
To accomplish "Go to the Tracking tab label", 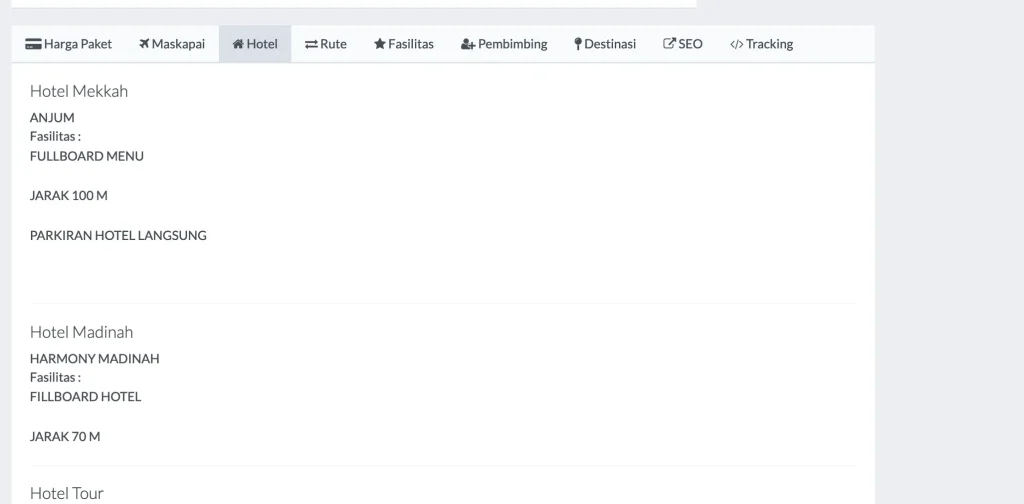I will (769, 44).
